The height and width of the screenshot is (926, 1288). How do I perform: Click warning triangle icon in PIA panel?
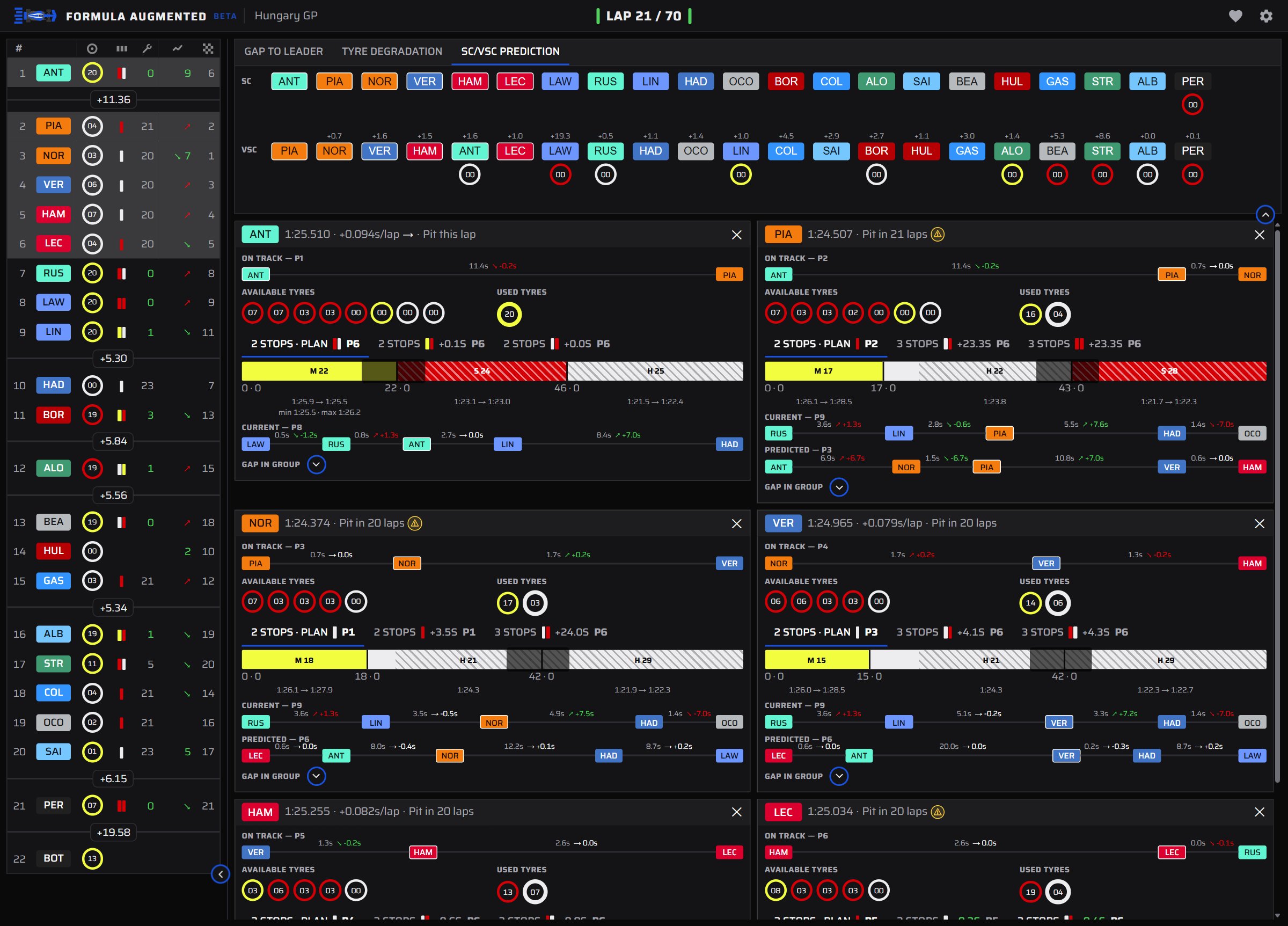point(938,234)
